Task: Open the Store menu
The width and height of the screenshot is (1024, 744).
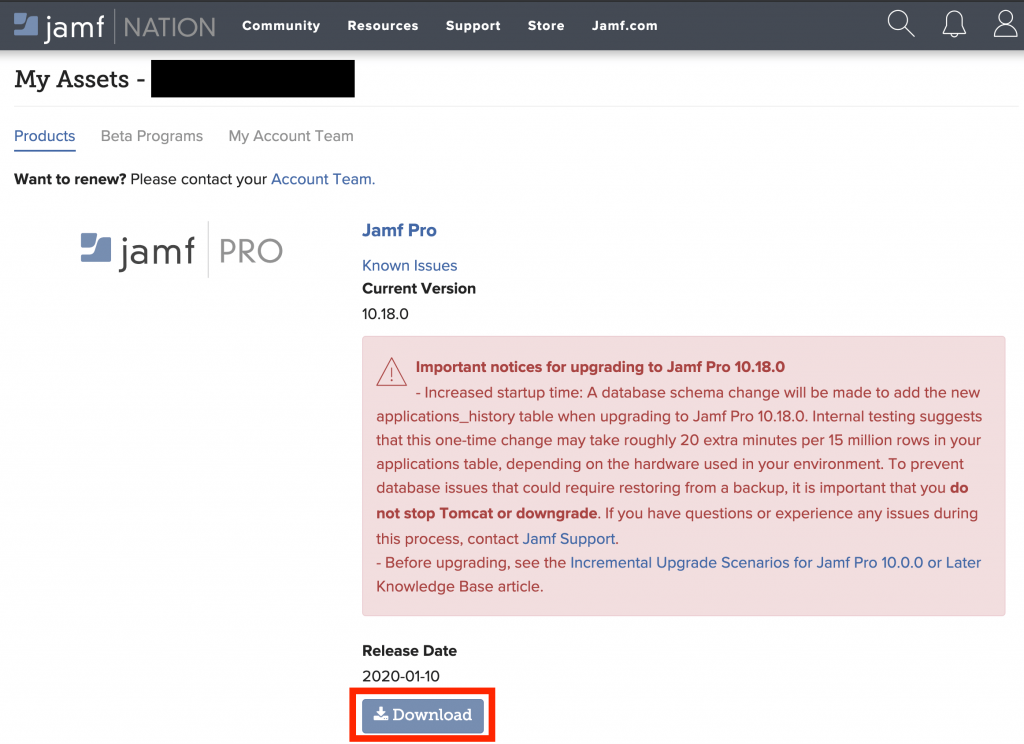Action: click(x=546, y=25)
